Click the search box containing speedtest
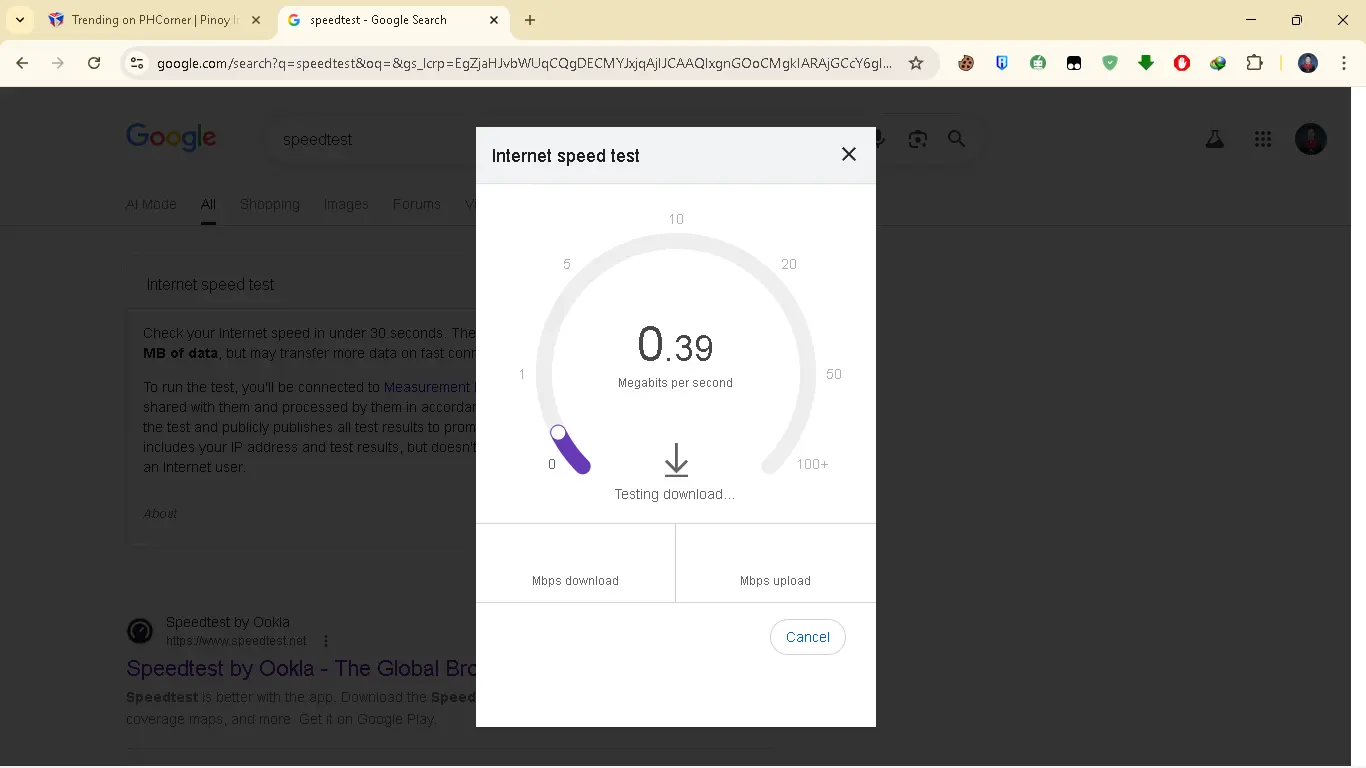The image size is (1366, 768). 370,139
